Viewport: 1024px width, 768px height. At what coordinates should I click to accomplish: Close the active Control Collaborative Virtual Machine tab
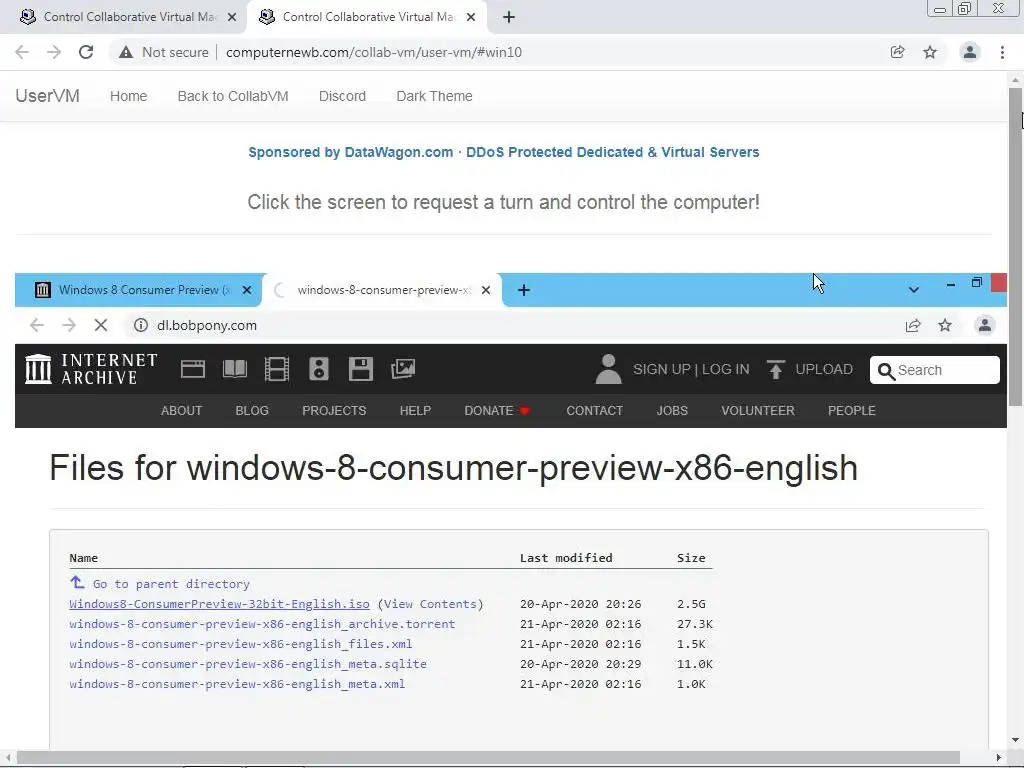(471, 17)
